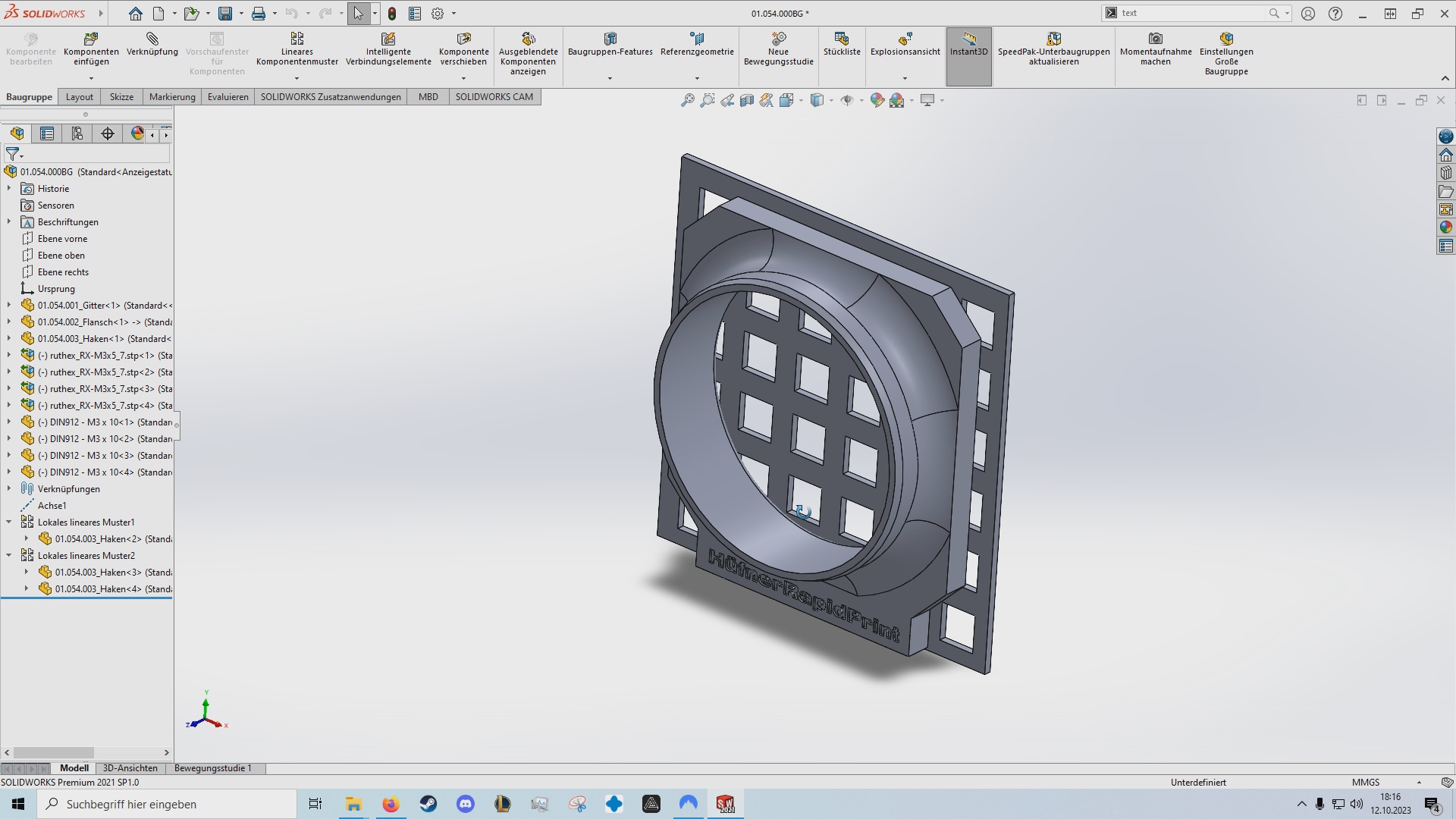Image resolution: width=1456 pixels, height=819 pixels.
Task: Toggle the traffic-light rebuild icon
Action: click(x=392, y=14)
